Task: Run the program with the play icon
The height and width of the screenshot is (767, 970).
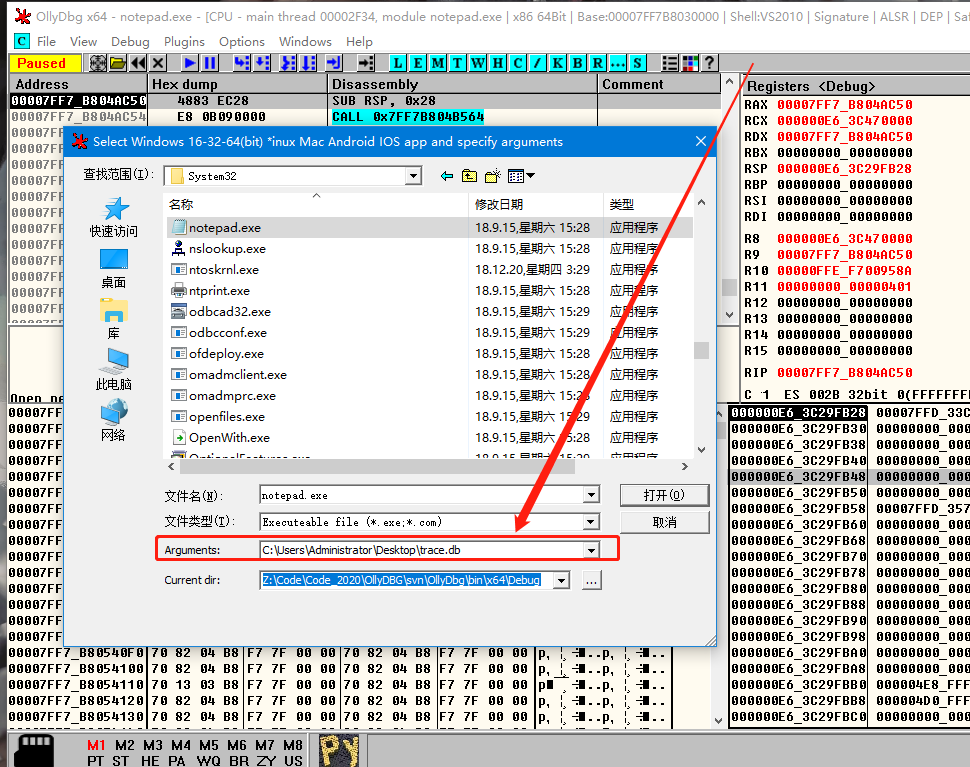Action: 190,62
